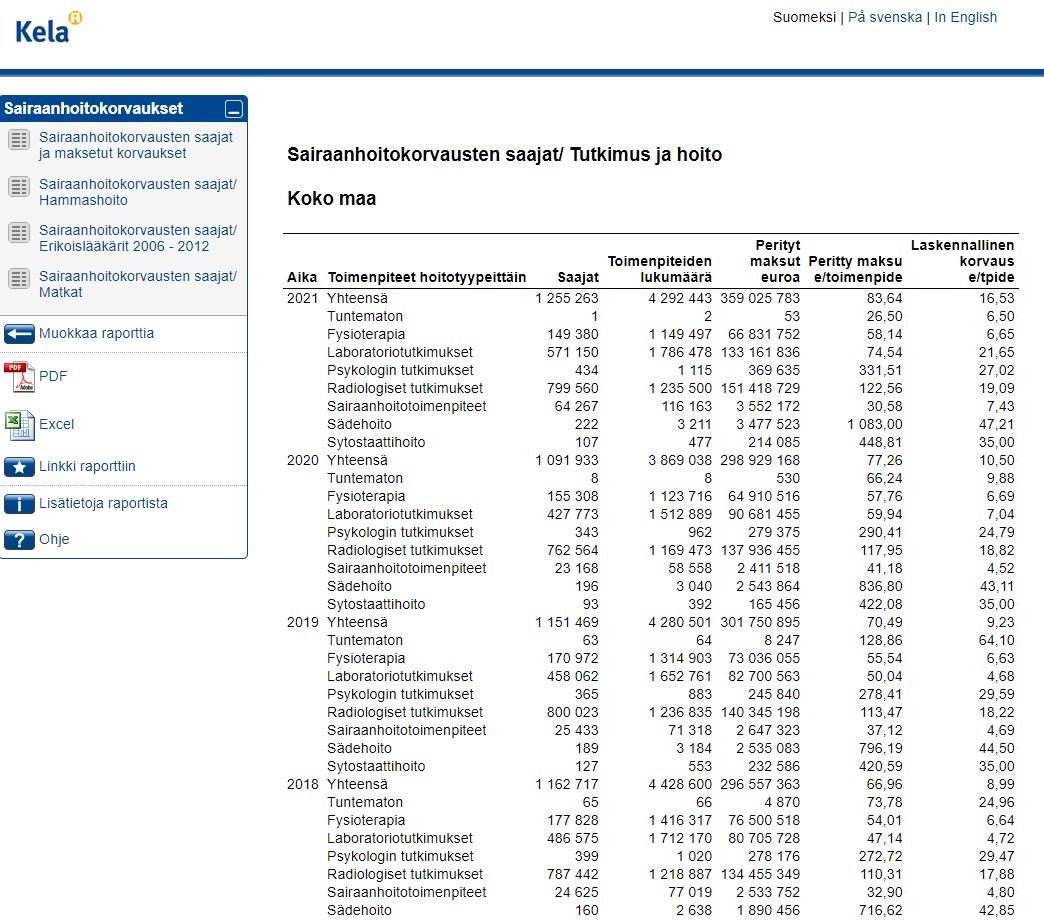Viewport: 1044px width, 920px height.
Task: Collapse the Sairaanhoitokorvaukset panel
Action: (234, 109)
